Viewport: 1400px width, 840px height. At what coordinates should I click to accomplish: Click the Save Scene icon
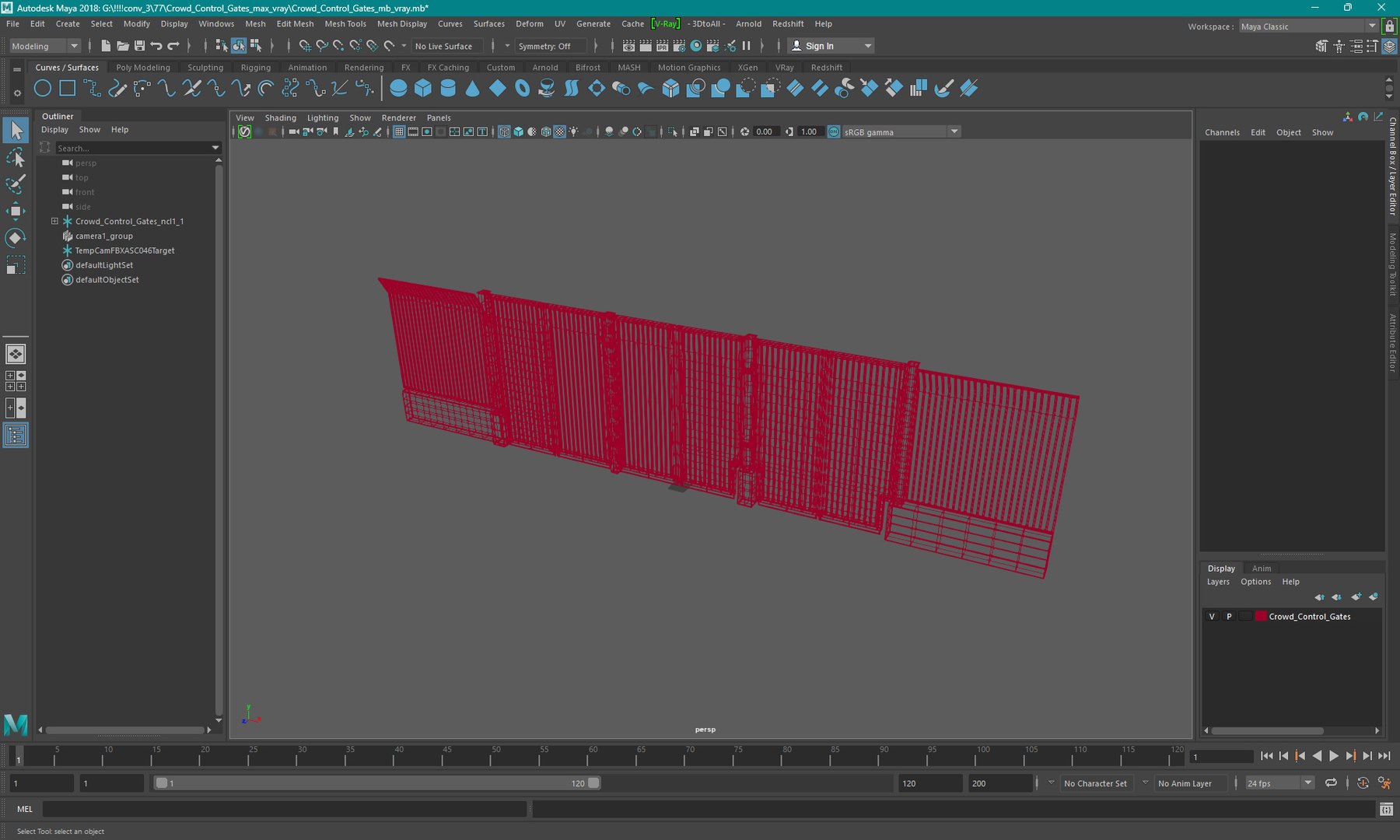(139, 46)
